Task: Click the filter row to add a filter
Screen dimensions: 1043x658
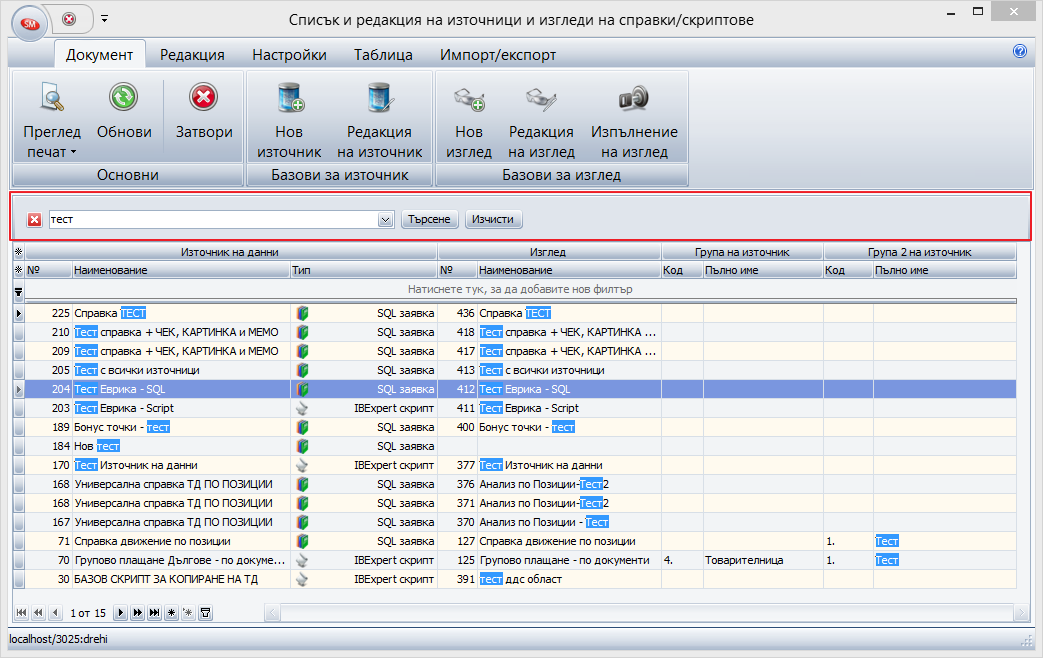Action: (x=520, y=289)
